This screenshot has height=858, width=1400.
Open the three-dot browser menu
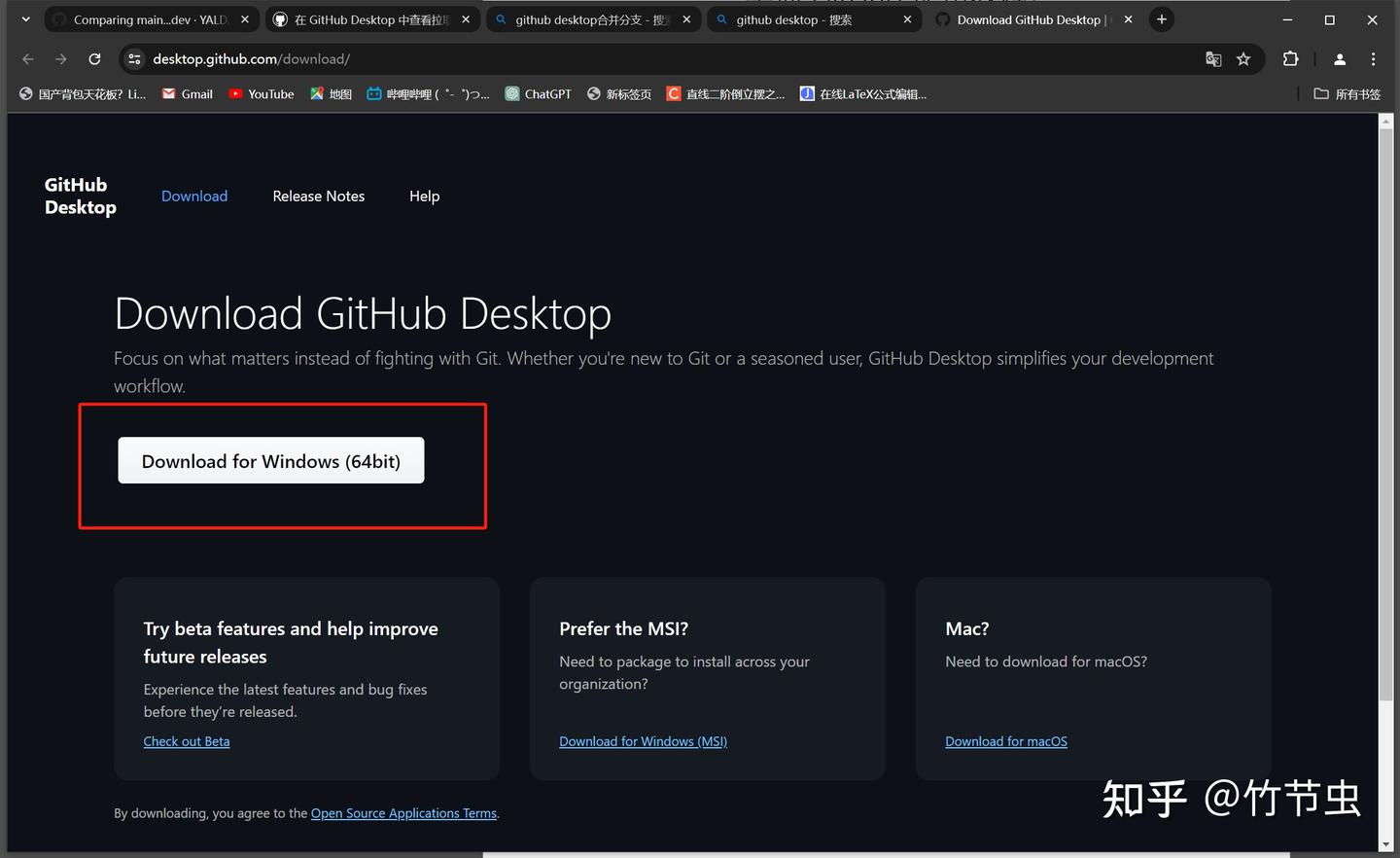pyautogui.click(x=1374, y=59)
